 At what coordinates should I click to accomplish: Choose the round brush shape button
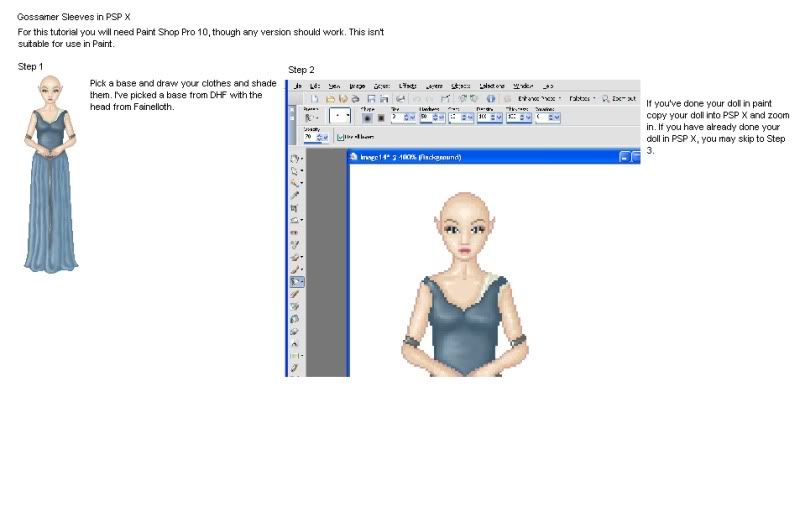click(x=367, y=118)
